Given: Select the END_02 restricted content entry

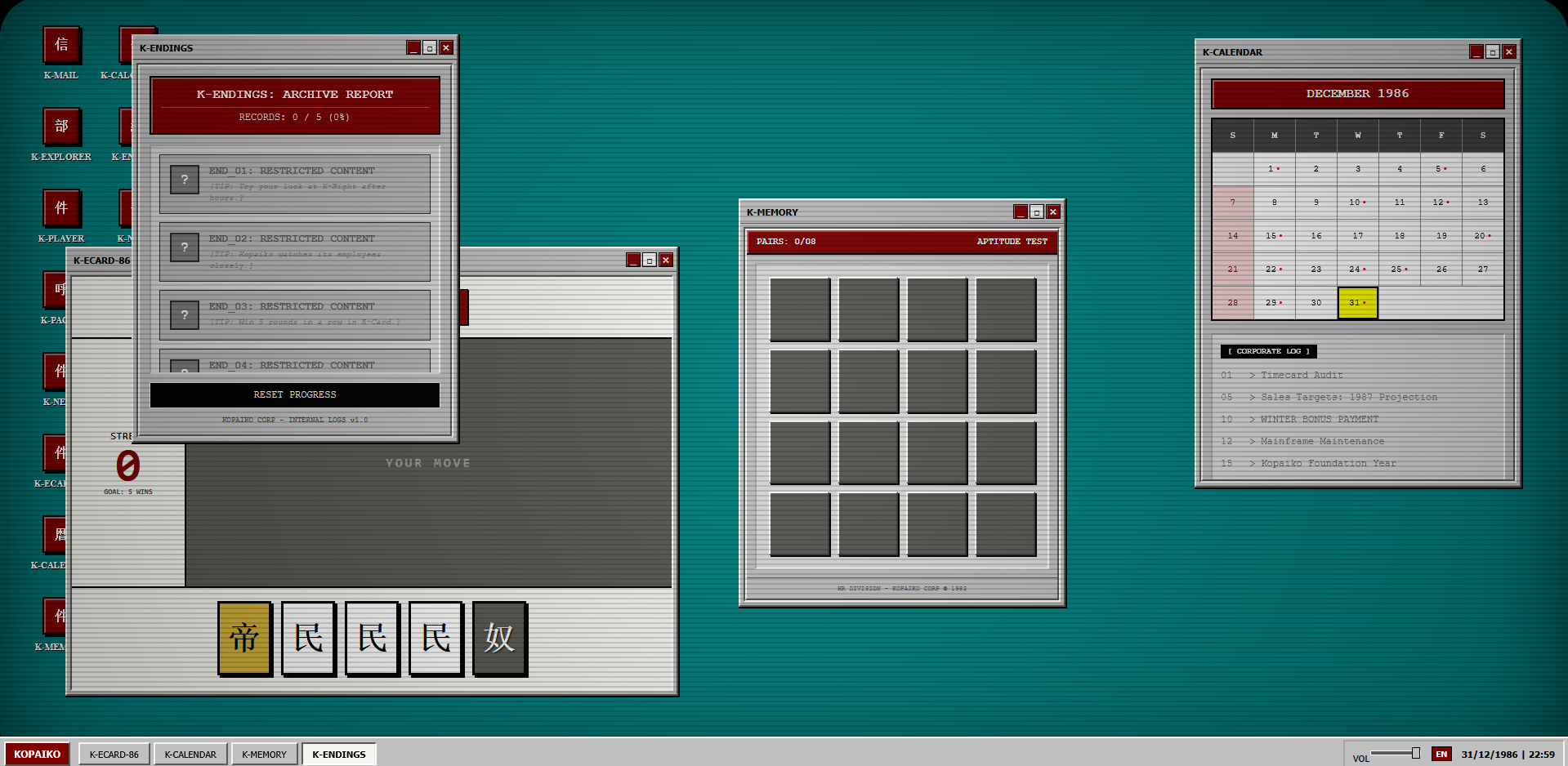Looking at the screenshot, I should click(x=295, y=252).
